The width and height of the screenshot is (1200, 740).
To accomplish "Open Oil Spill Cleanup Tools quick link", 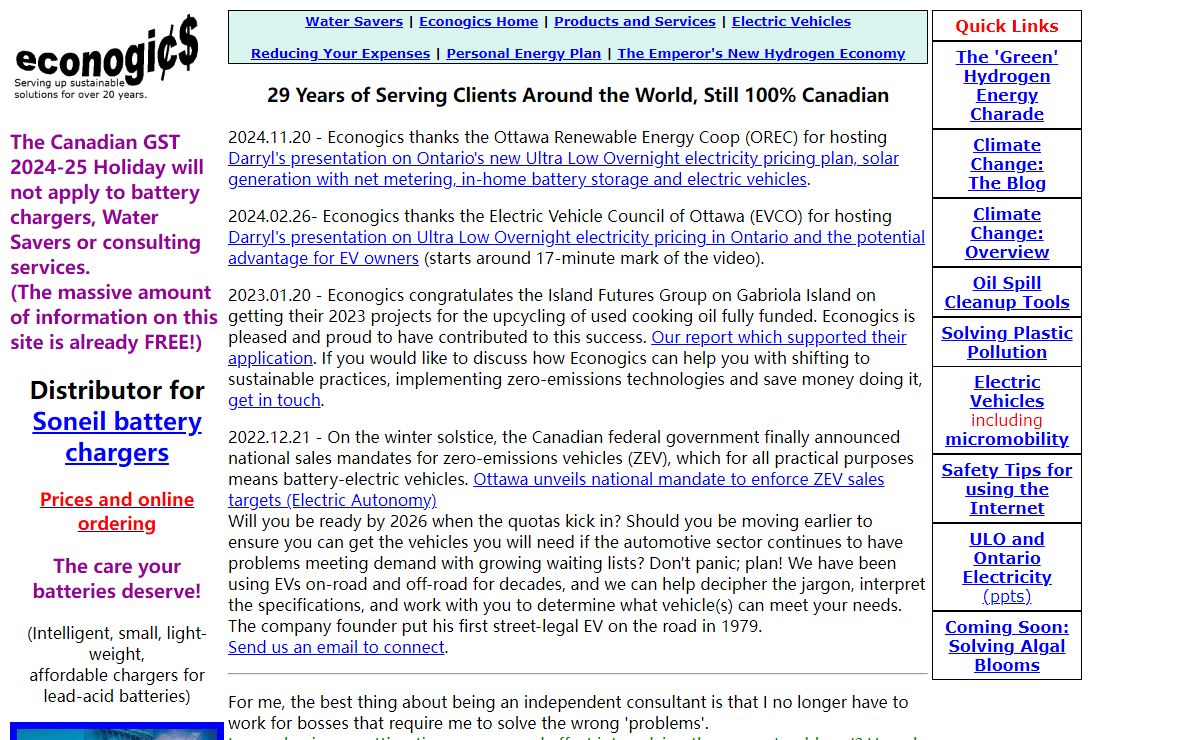I will pyautogui.click(x=1007, y=293).
